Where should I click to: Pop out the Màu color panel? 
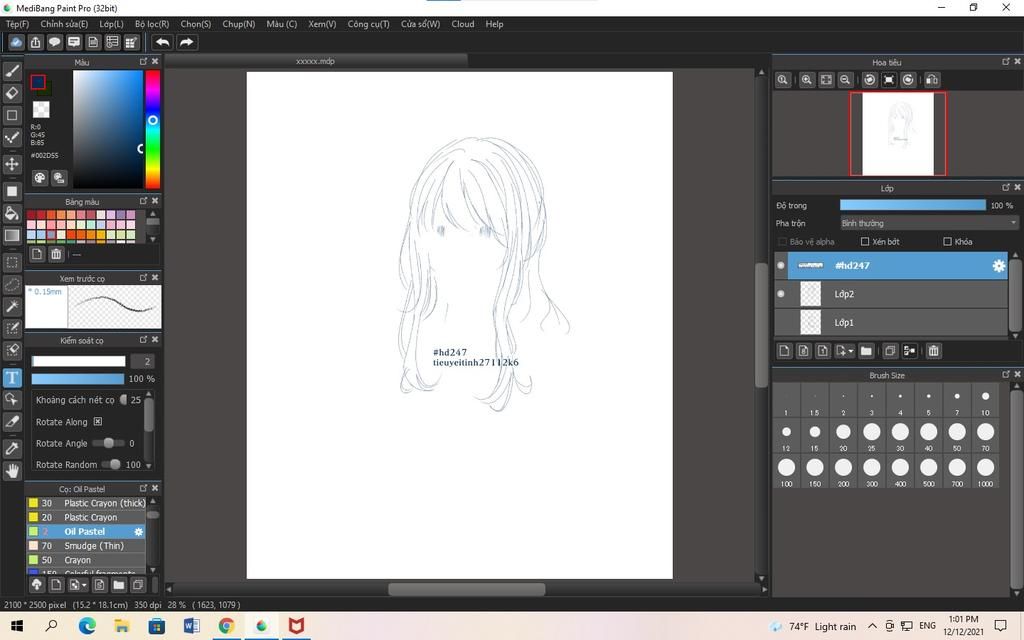(x=143, y=61)
